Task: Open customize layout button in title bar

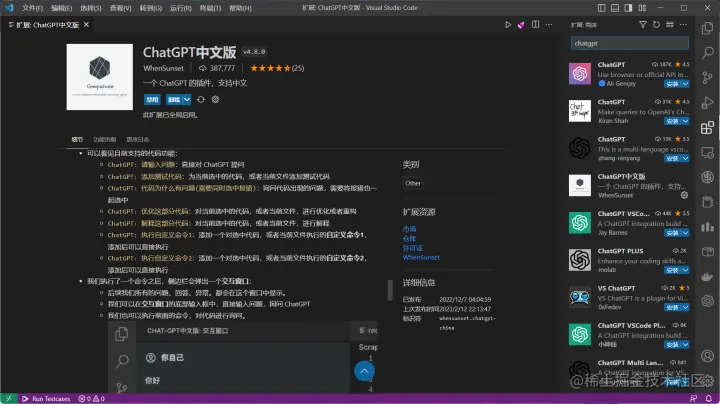Action: pos(642,8)
